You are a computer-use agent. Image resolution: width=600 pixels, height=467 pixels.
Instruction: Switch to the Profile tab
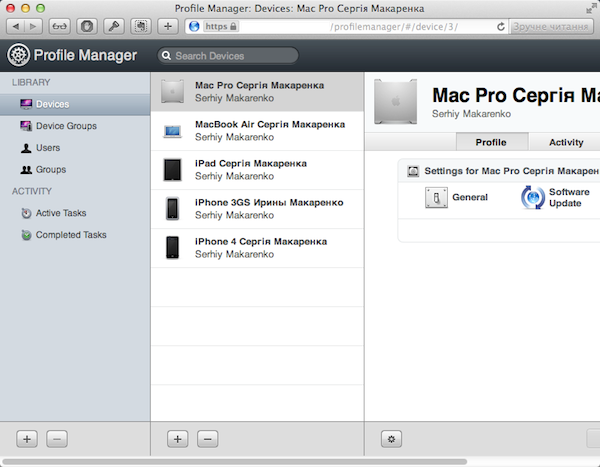(x=490, y=142)
